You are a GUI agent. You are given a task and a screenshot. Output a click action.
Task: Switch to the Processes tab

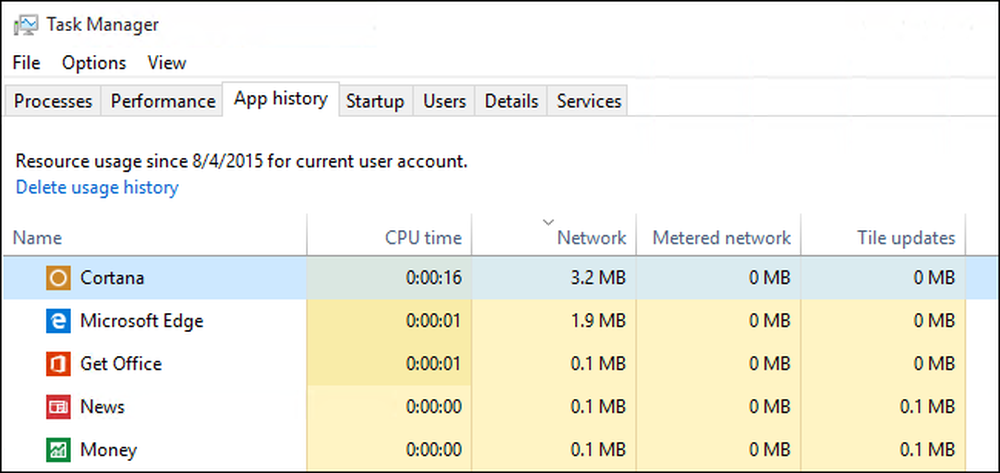point(53,101)
